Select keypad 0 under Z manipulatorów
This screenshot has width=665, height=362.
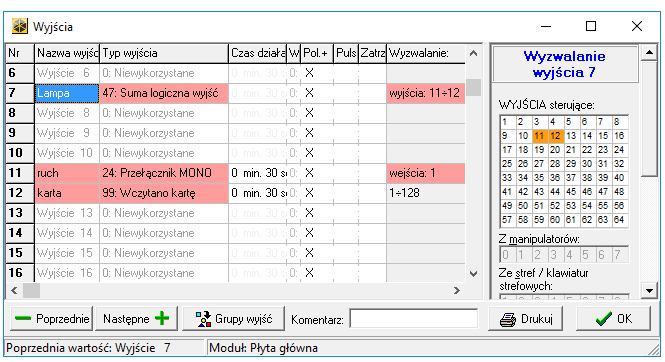(507, 255)
